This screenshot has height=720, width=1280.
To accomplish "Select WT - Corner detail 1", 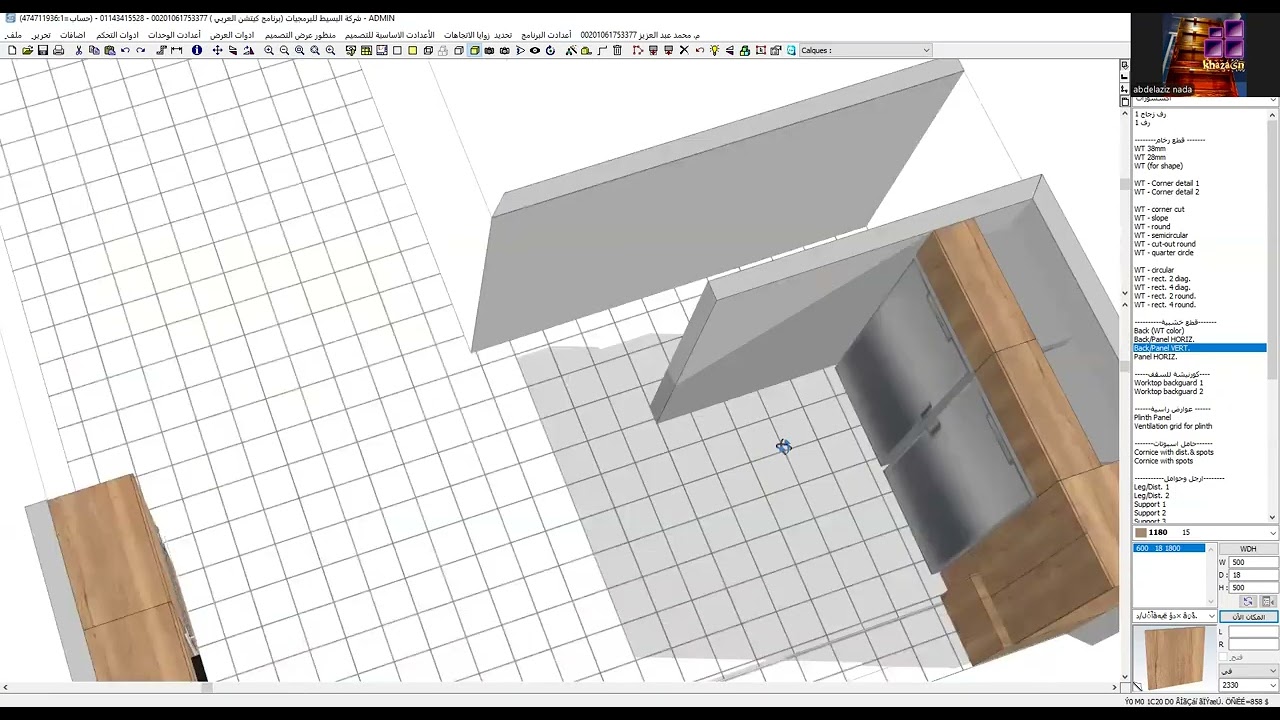I will (x=1166, y=183).
